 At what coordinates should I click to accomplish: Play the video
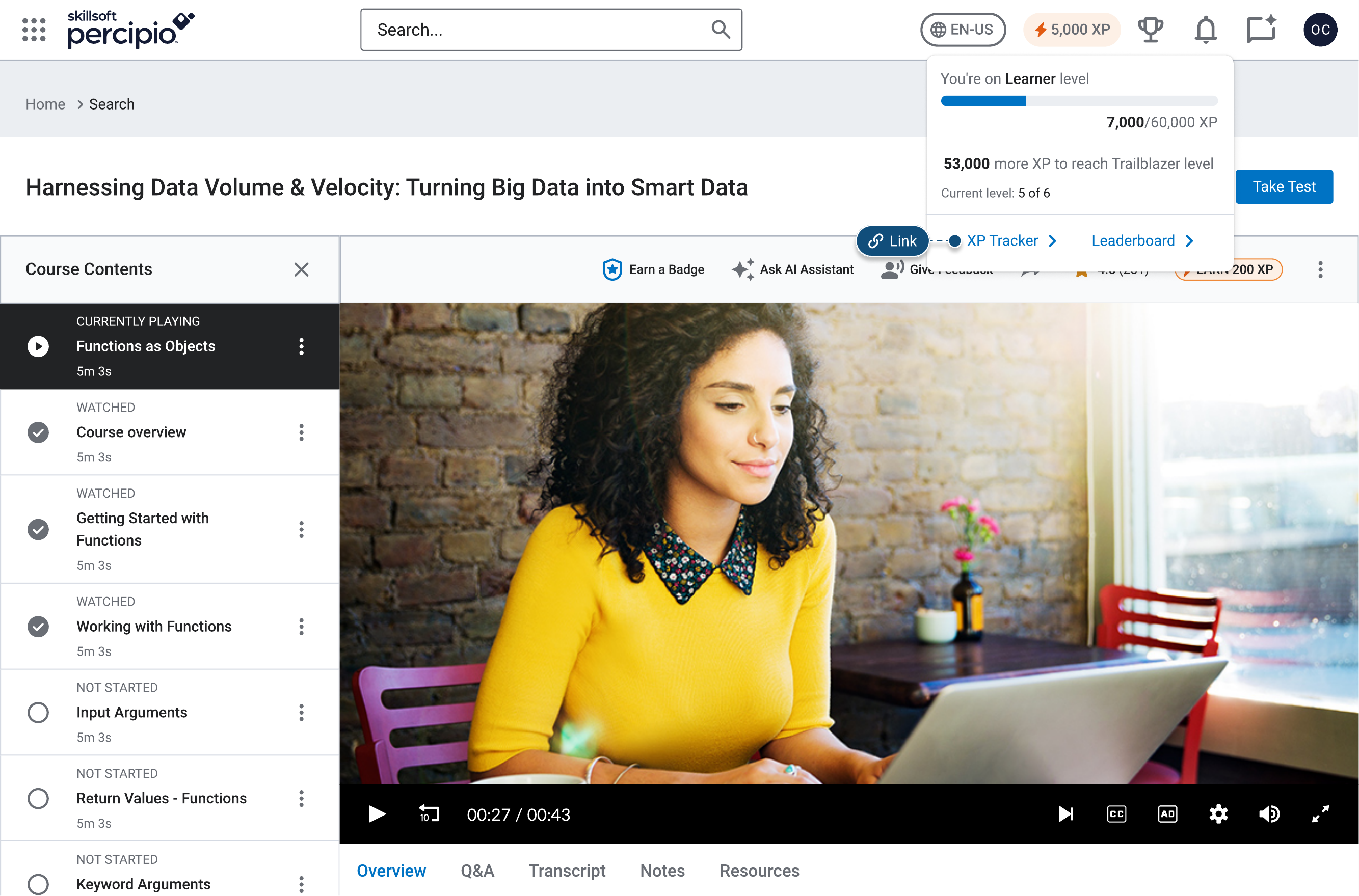[377, 813]
